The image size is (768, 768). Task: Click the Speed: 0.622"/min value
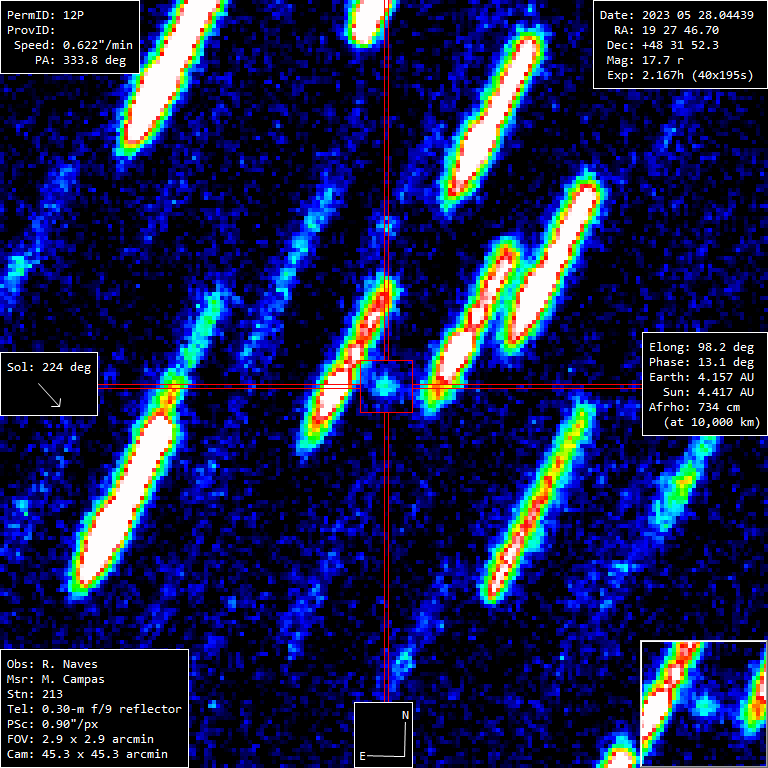point(73,45)
